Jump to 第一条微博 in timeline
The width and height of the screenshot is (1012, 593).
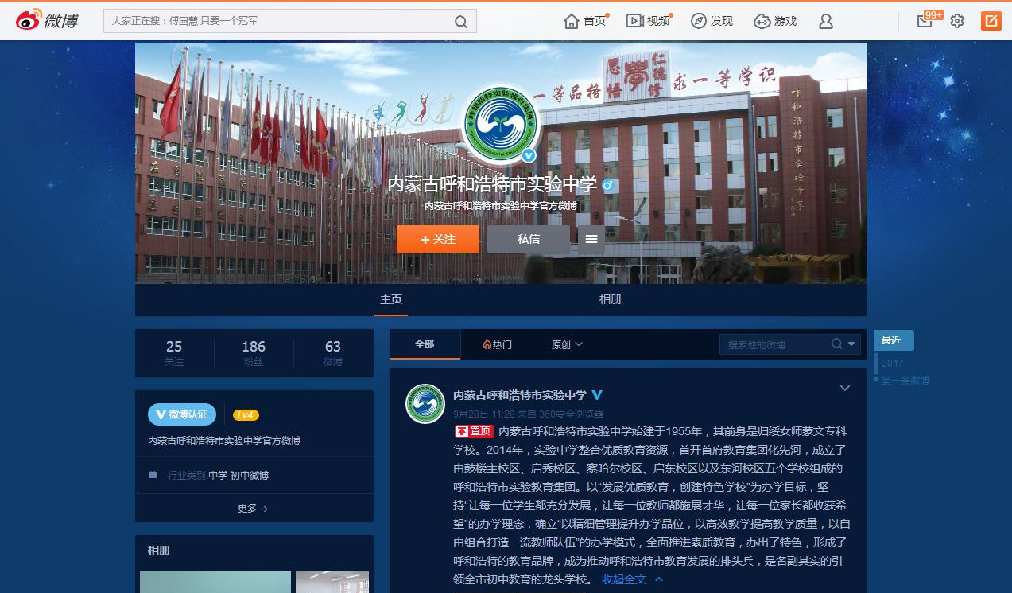coord(906,381)
